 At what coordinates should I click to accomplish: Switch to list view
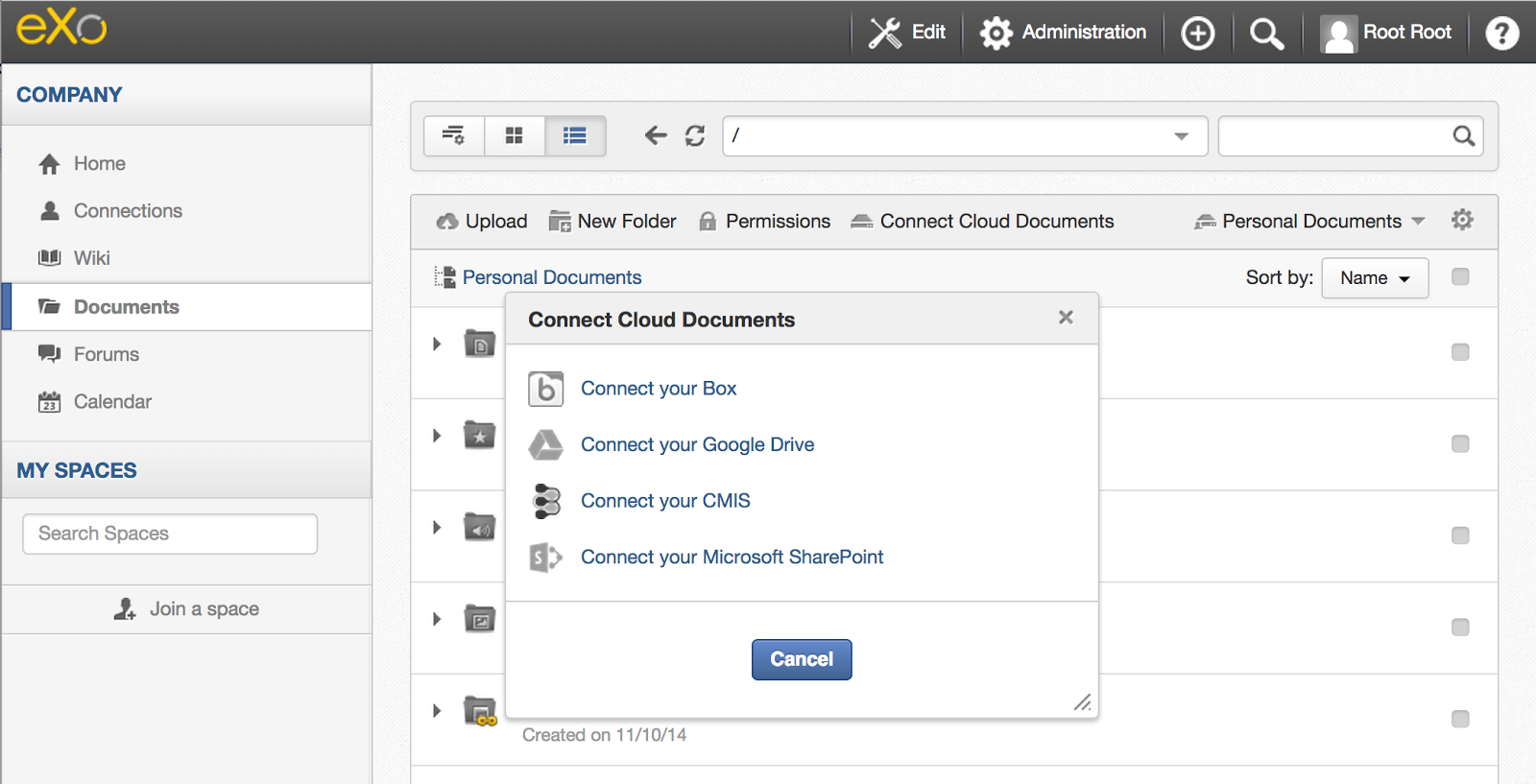click(575, 136)
